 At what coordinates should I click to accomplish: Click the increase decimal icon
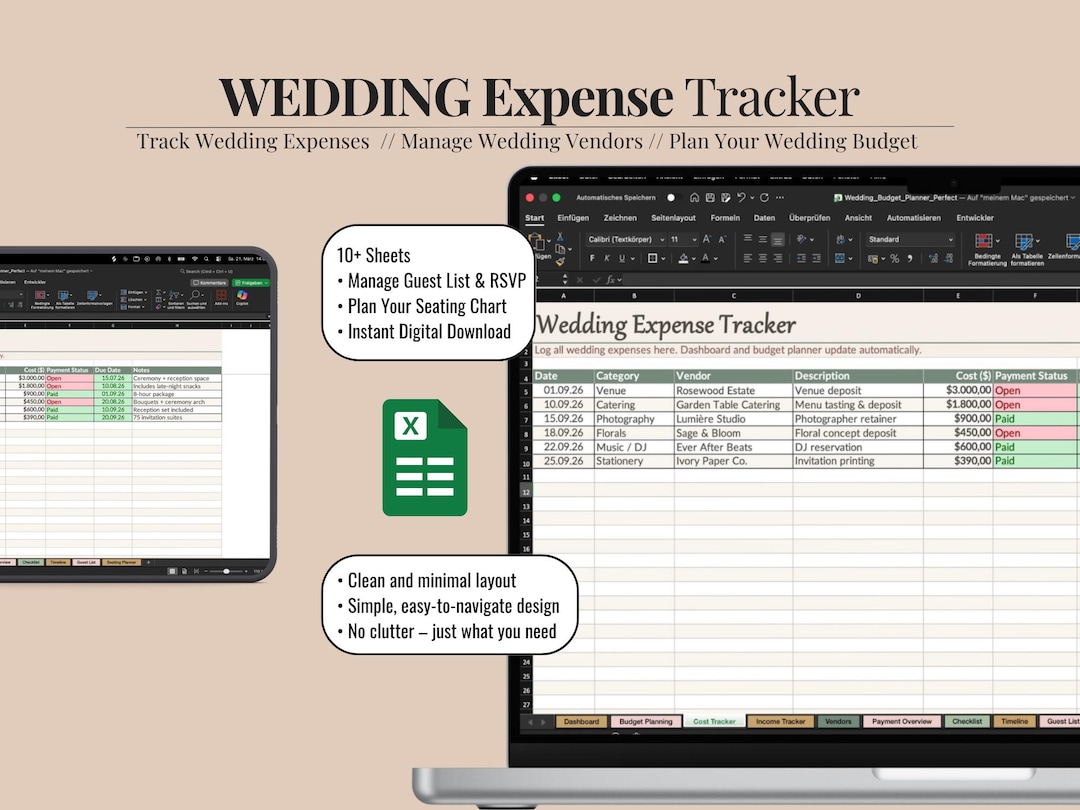click(x=933, y=258)
